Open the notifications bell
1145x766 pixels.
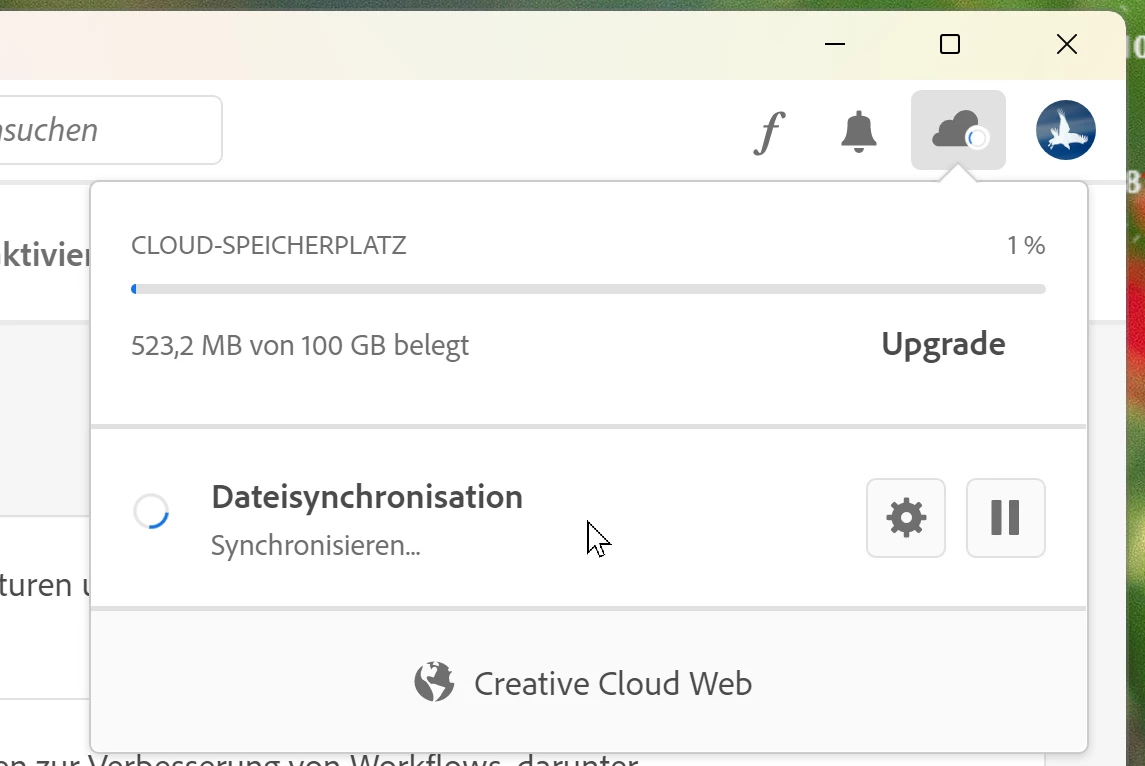[859, 132]
